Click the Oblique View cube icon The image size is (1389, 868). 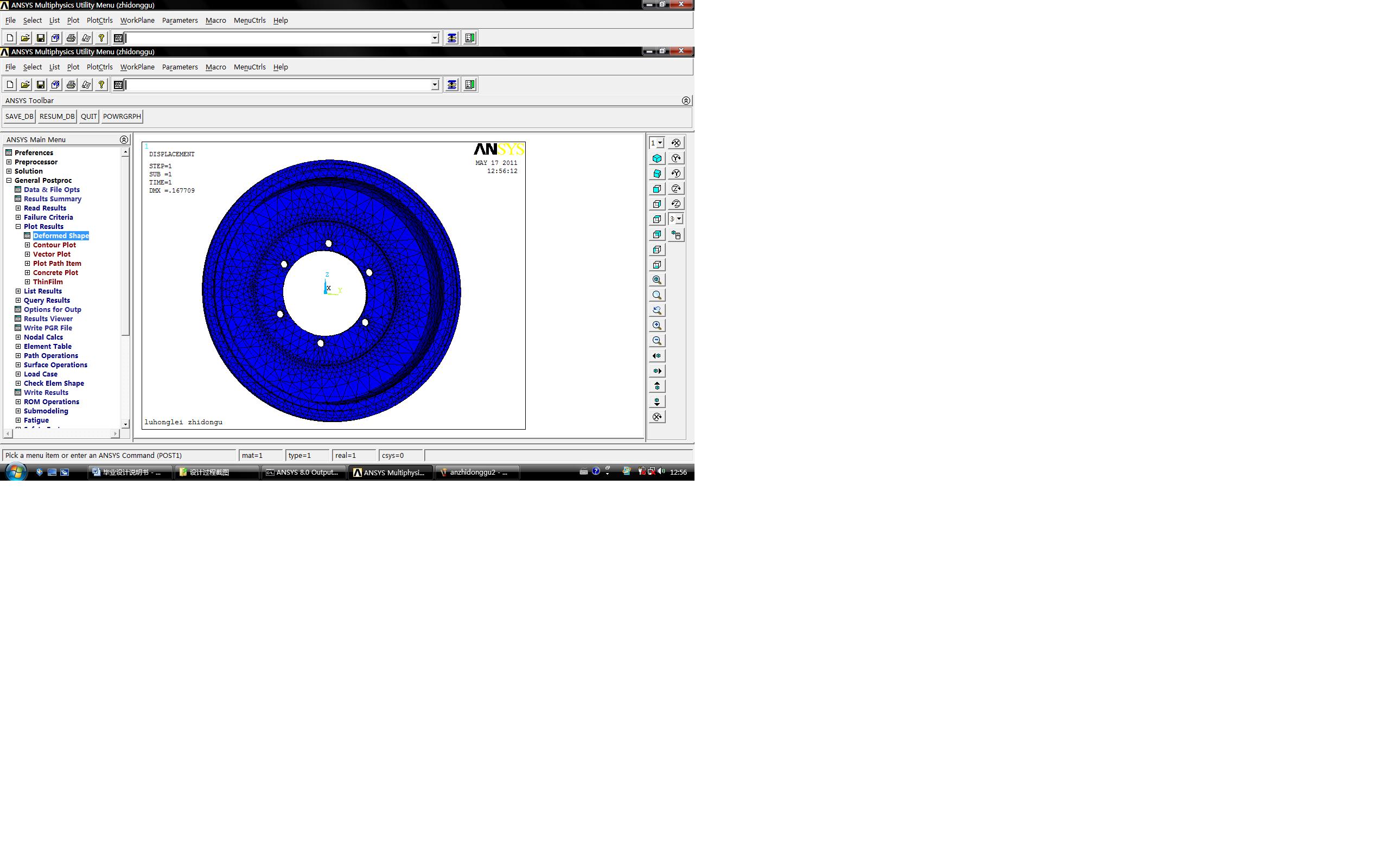point(657,174)
